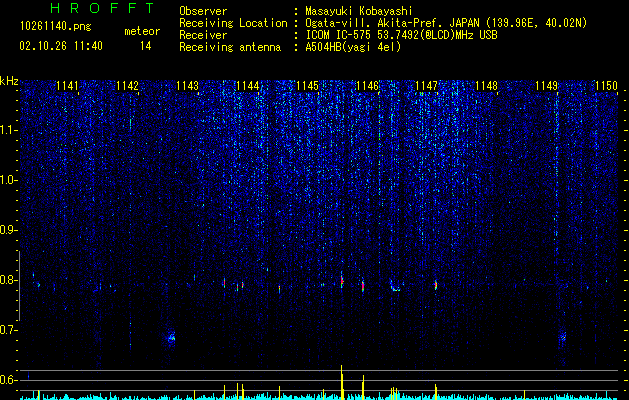Screen dimensions: 629x400
Task: Click the 1142 time marker
Action: point(127,86)
